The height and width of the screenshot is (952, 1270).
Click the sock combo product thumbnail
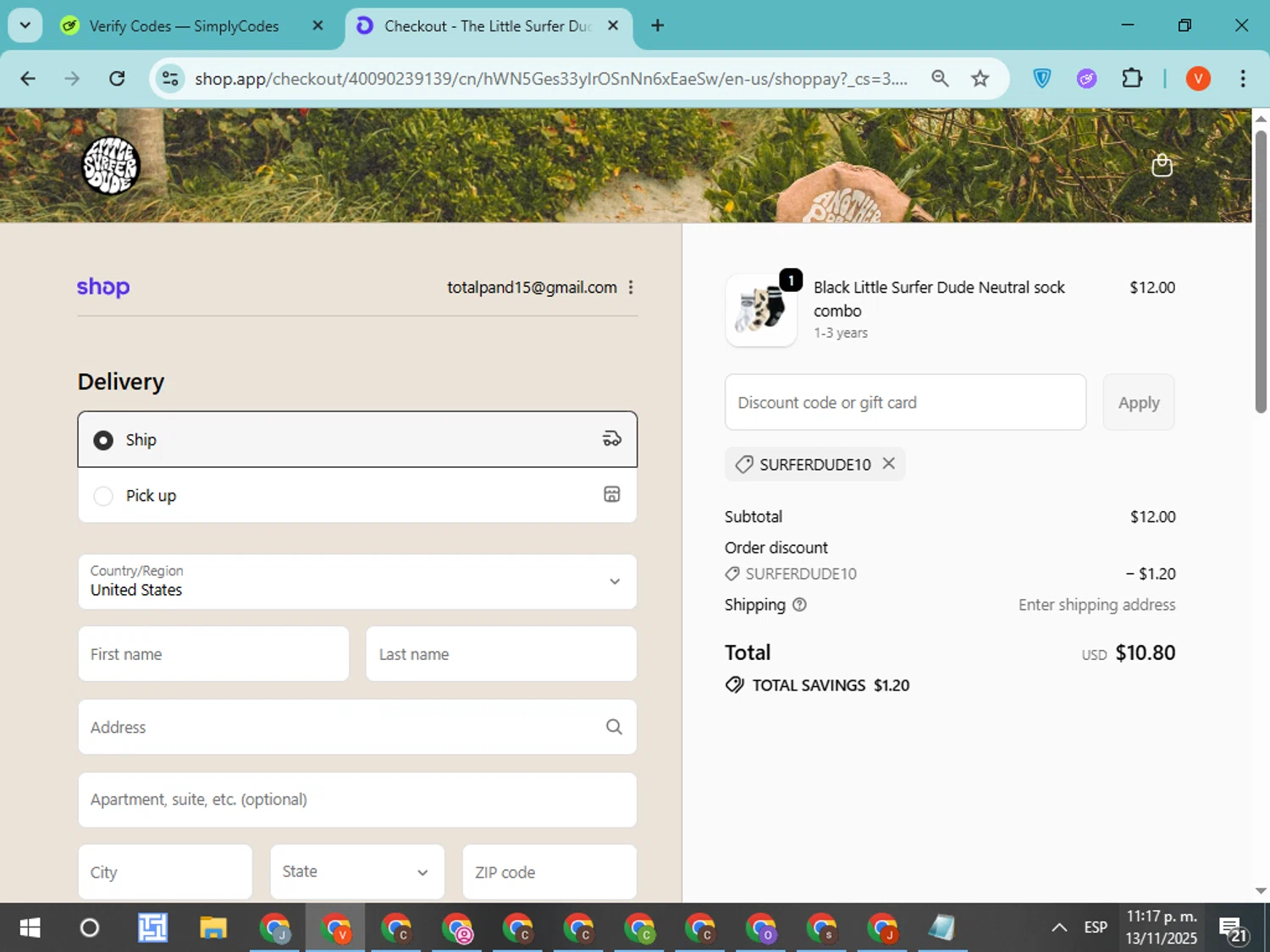(x=761, y=310)
